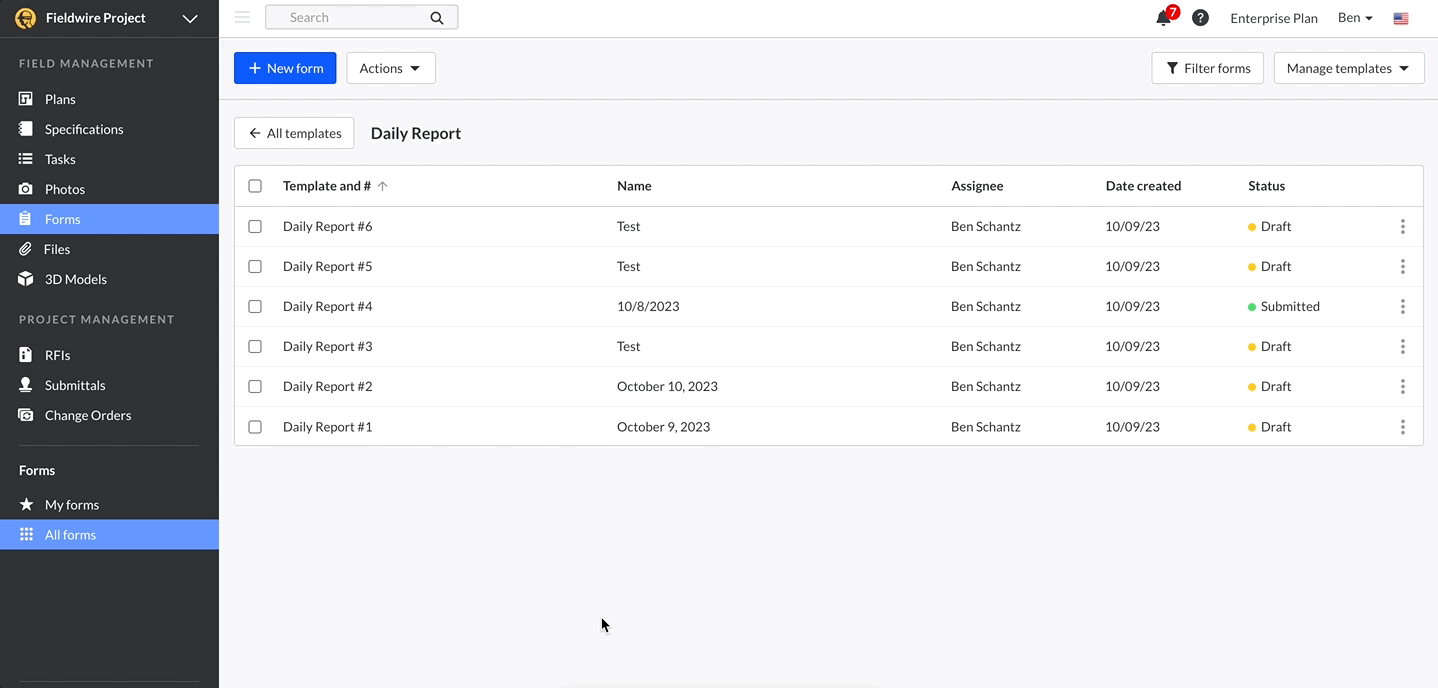
Task: Expand the Actions dropdown
Action: point(390,68)
